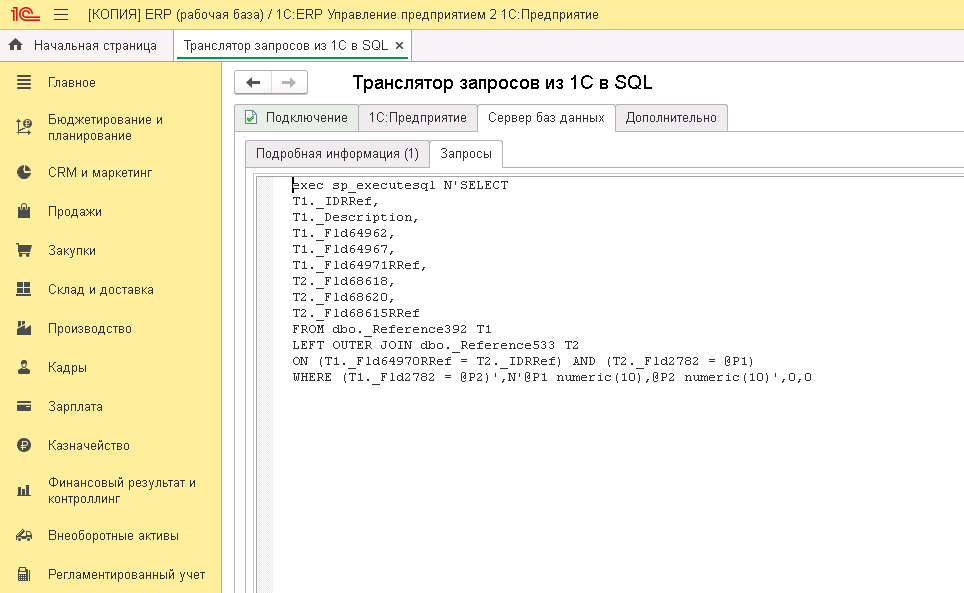
Task: Open the main hamburger menu
Action: 61,14
